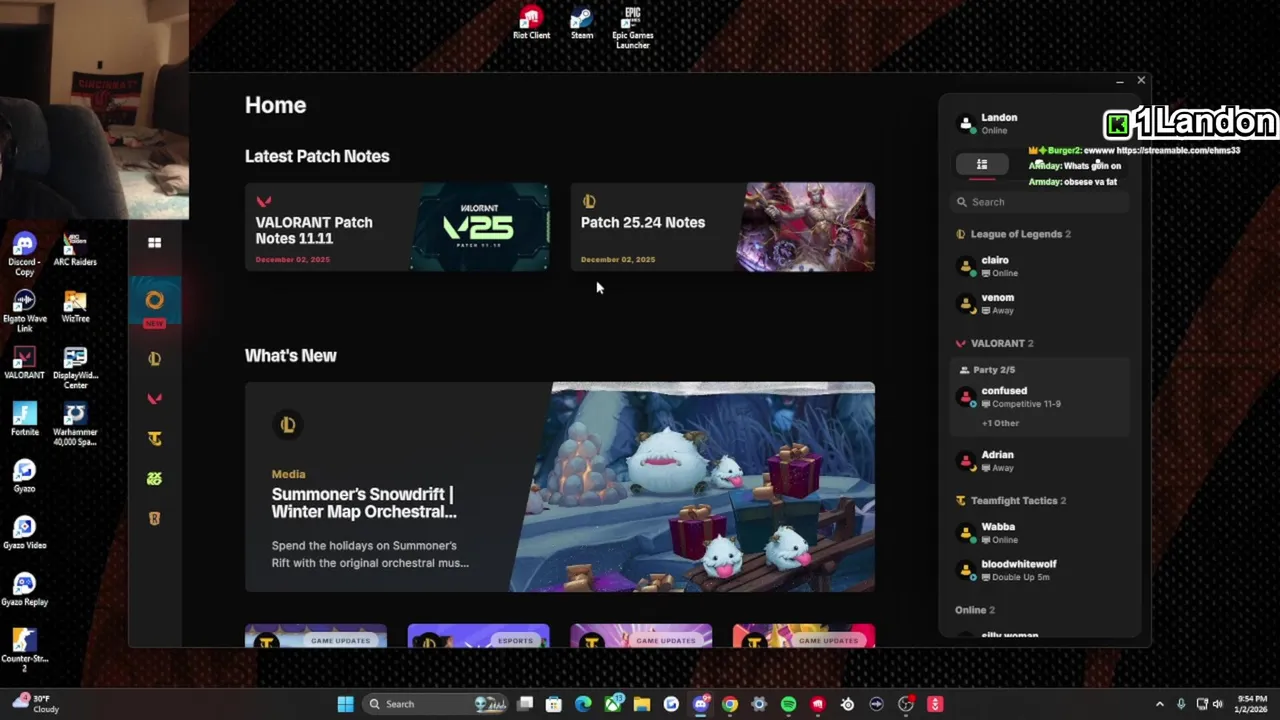Select friend Wabba in the friends list
The image size is (1280, 720).
(1040, 533)
